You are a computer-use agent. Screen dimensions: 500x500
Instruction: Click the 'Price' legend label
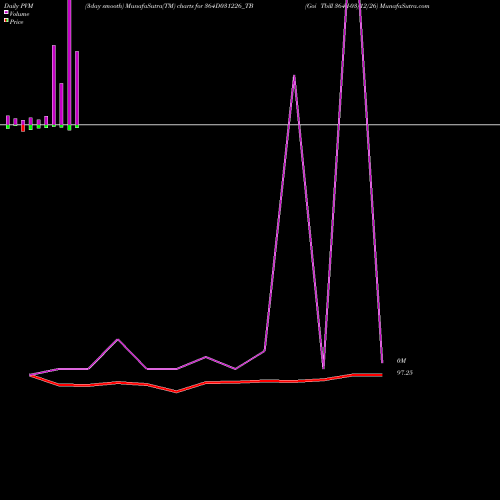pos(16,22)
